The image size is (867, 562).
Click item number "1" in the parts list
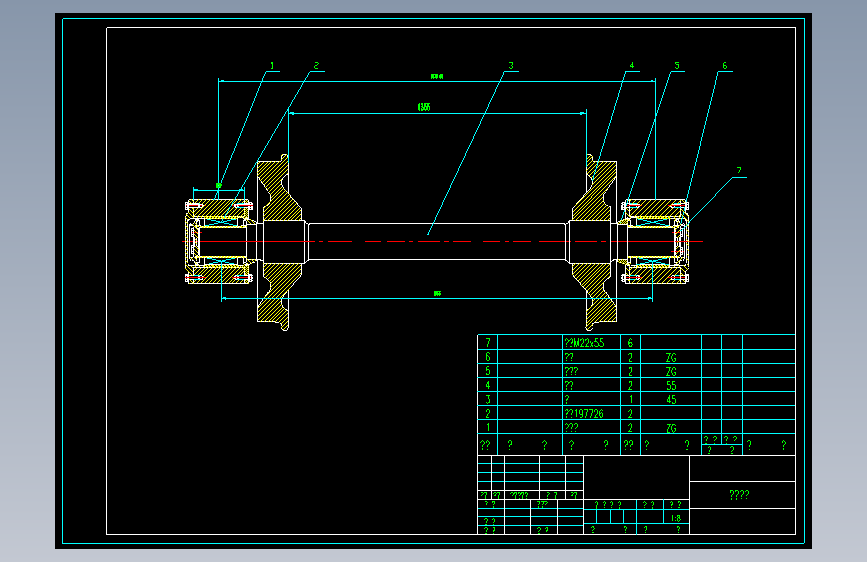[x=488, y=428]
